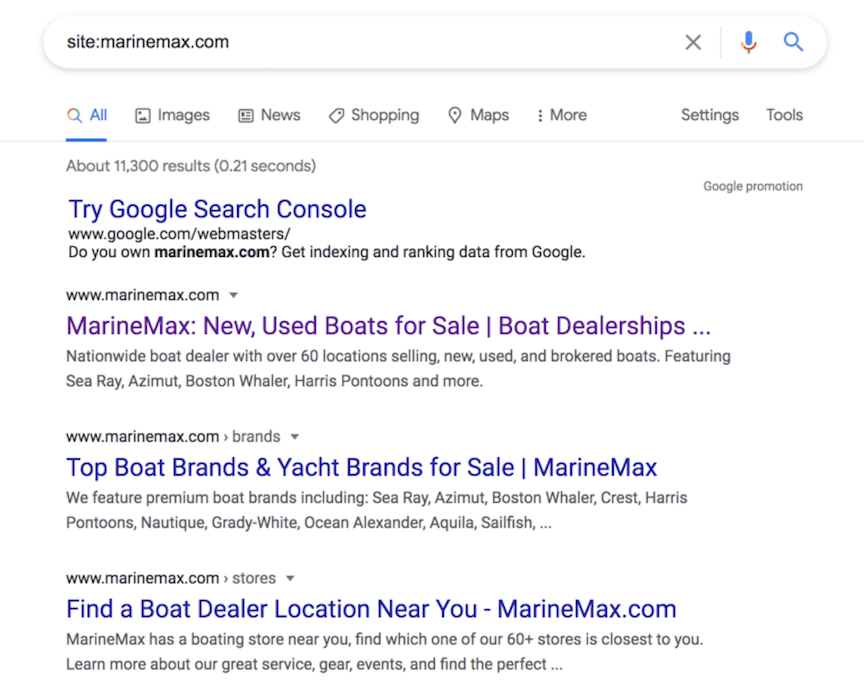Viewport: 864px width, 688px height.
Task: Click the News tab newspaper icon
Action: click(x=246, y=116)
